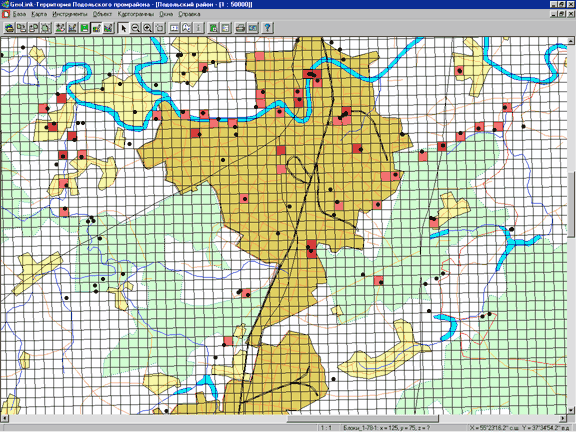
Task: Select the arrow pointer tool
Action: 123,28
